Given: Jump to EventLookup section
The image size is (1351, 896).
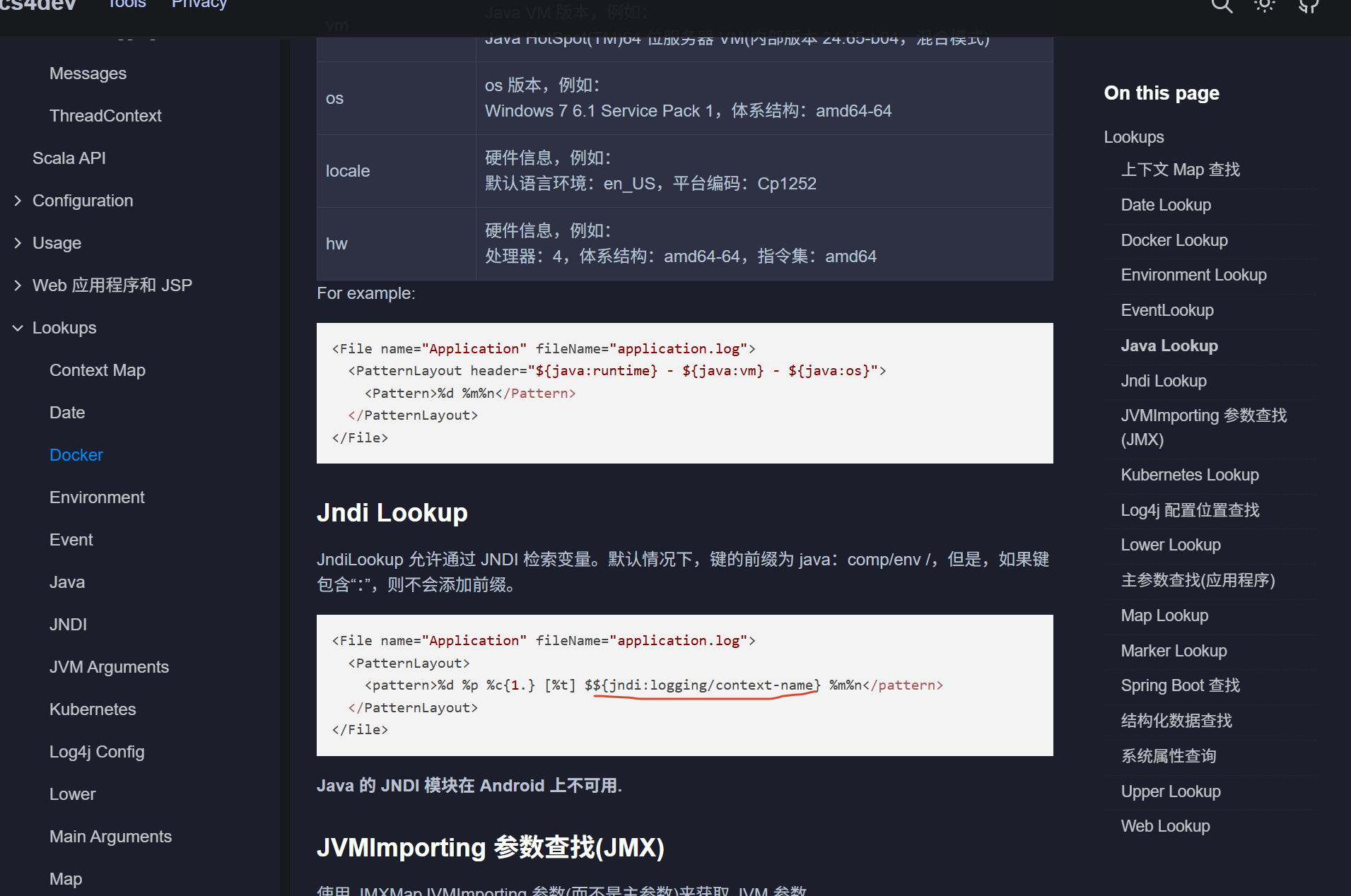Looking at the screenshot, I should pyautogui.click(x=1167, y=310).
